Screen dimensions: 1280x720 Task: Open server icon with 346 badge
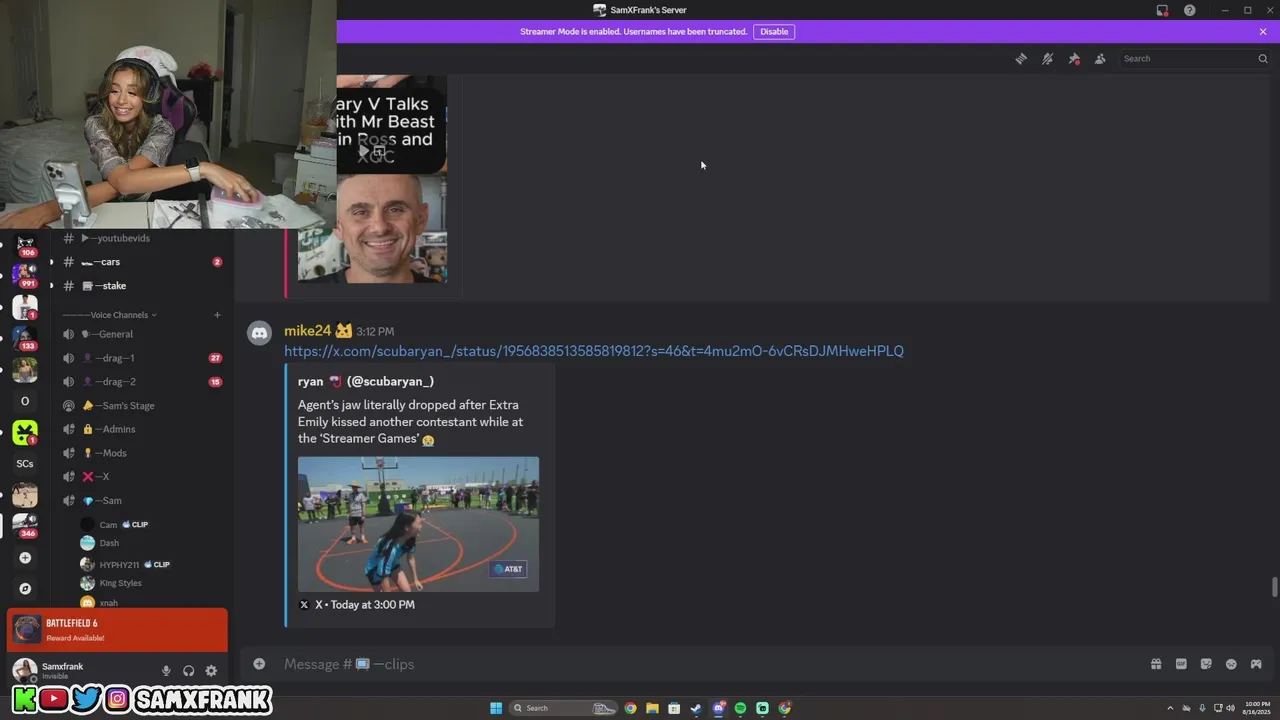(x=25, y=526)
